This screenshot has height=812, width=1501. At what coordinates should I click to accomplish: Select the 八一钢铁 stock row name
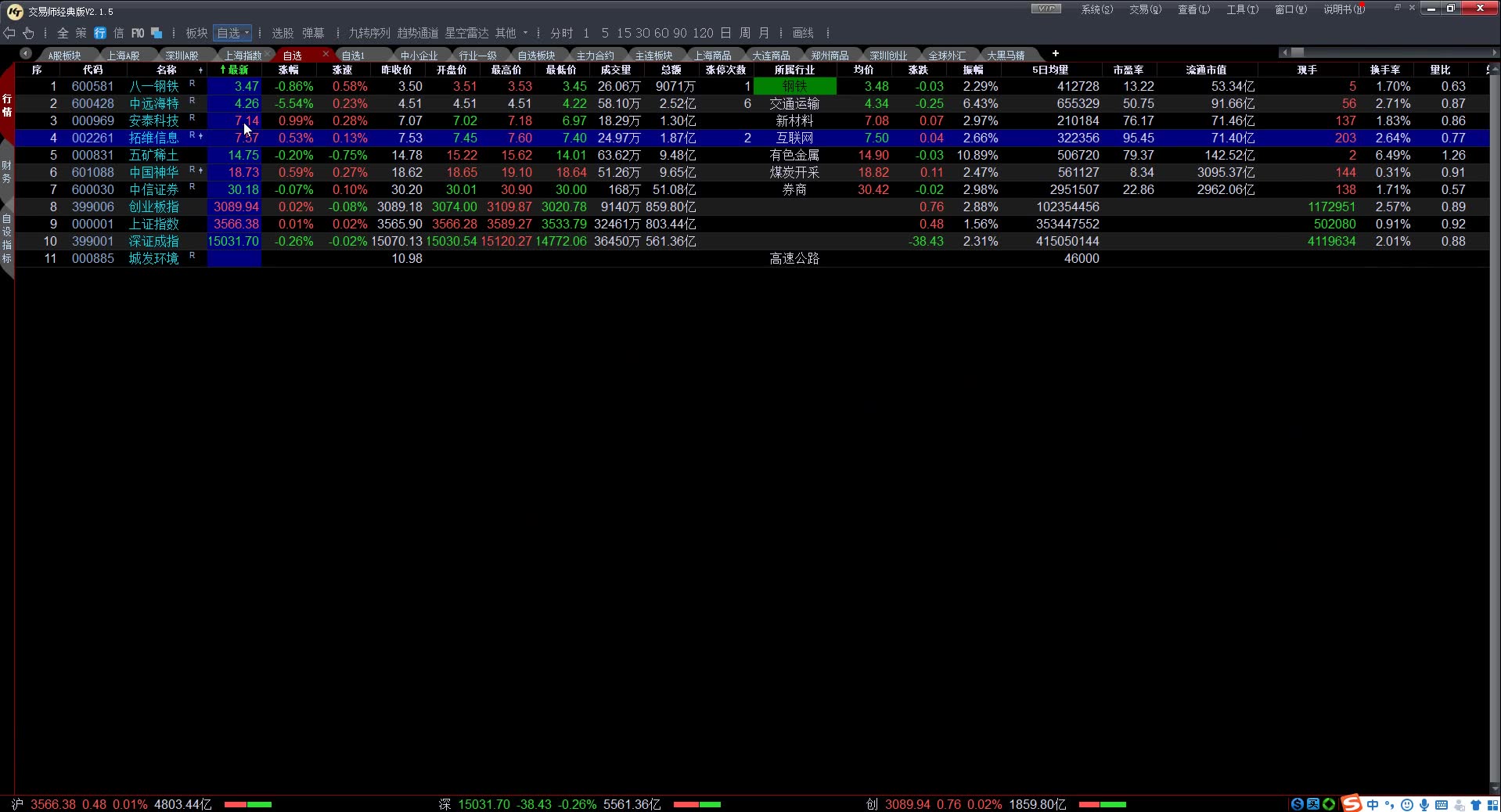click(153, 86)
